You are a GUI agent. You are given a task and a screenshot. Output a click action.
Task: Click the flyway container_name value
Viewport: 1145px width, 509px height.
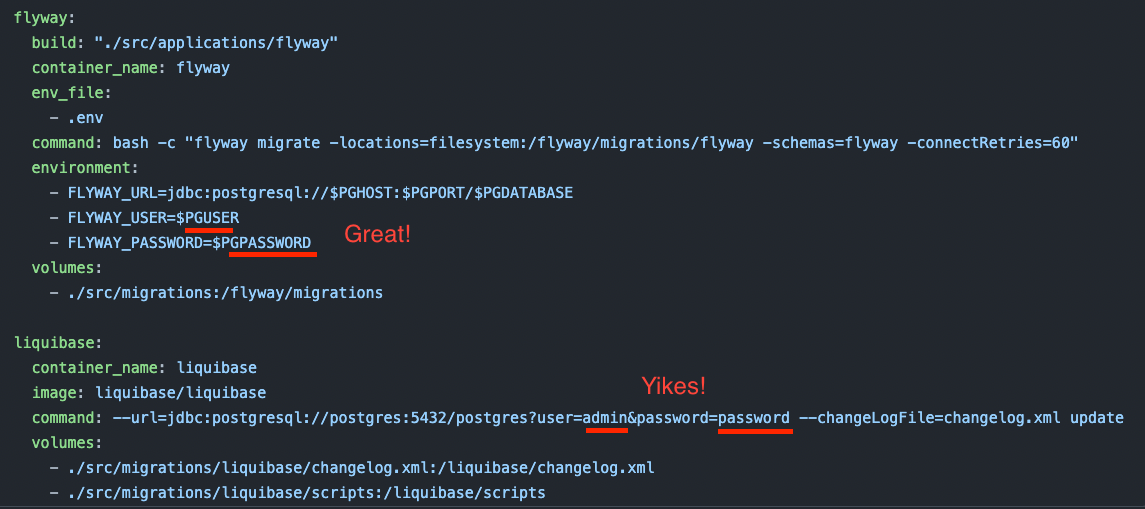203,69
